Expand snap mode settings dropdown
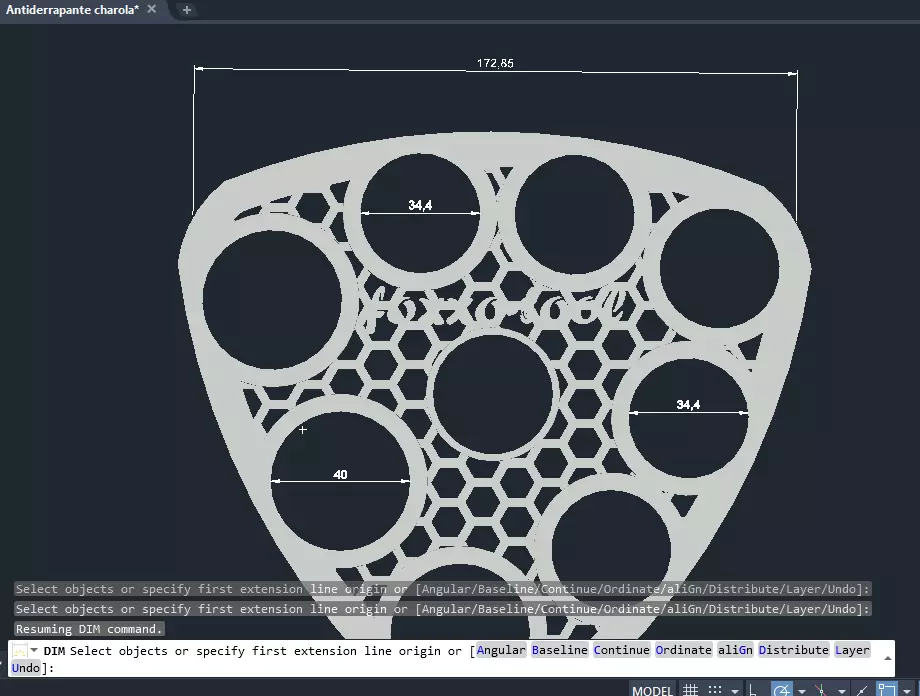Viewport: 920px width, 696px height. coord(735,691)
